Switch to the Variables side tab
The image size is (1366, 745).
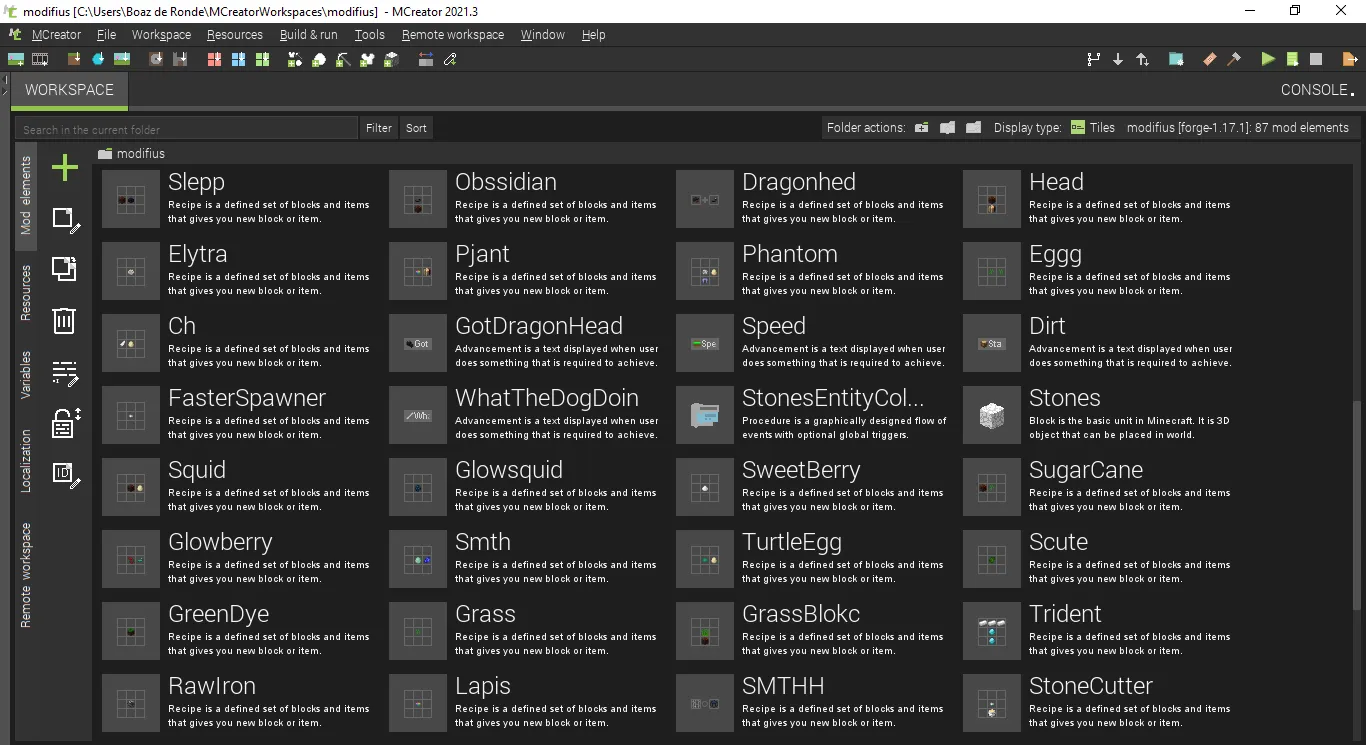click(27, 375)
